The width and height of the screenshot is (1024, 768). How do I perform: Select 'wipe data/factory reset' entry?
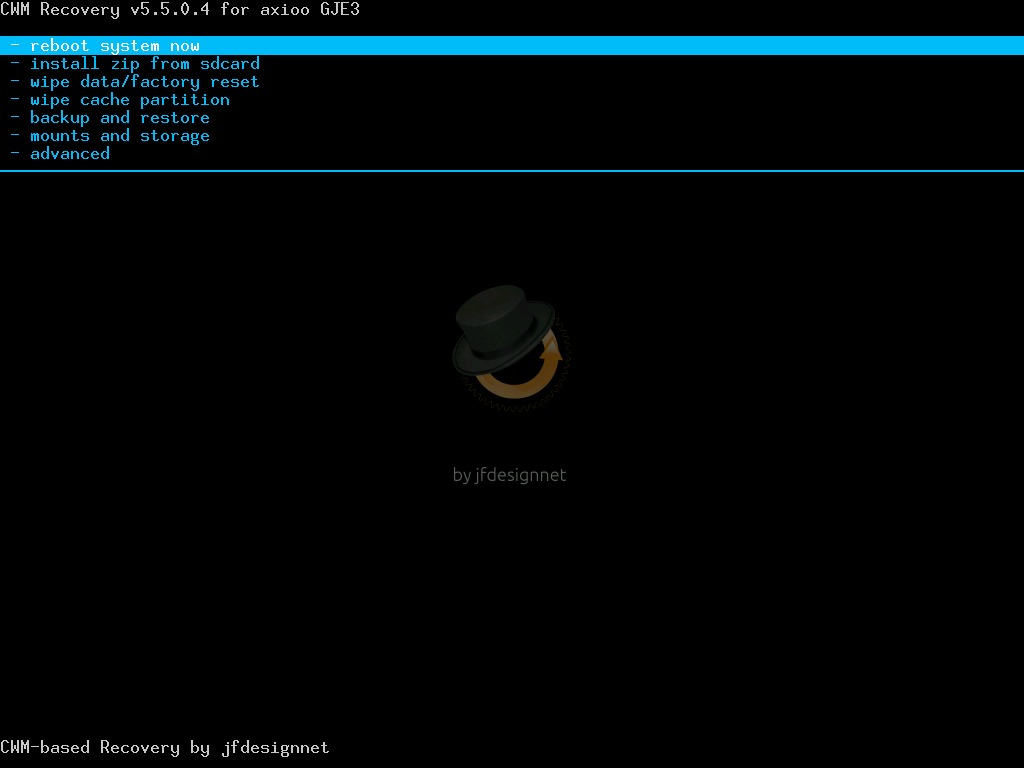pos(135,82)
